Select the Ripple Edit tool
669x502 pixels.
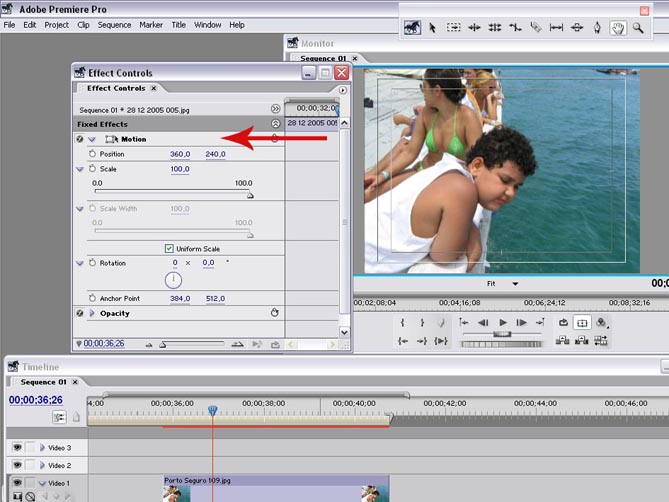[474, 28]
